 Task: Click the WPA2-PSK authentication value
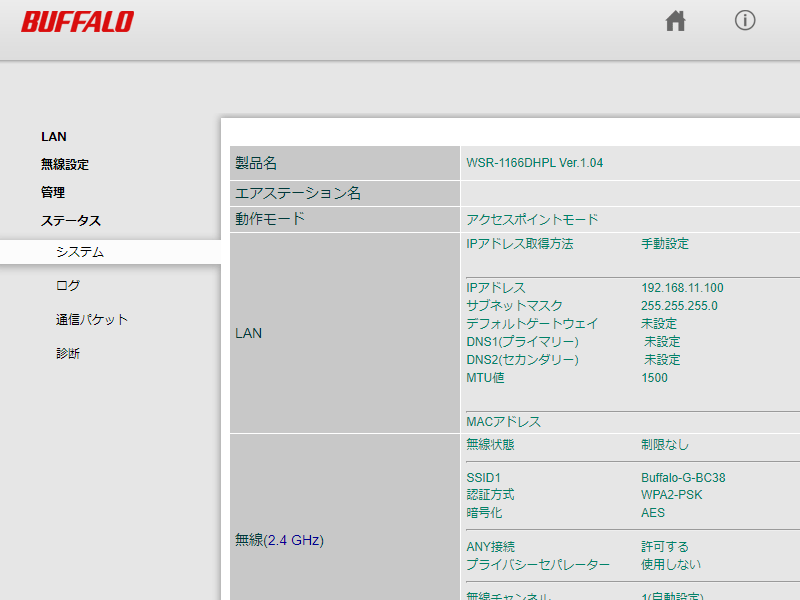tap(672, 495)
